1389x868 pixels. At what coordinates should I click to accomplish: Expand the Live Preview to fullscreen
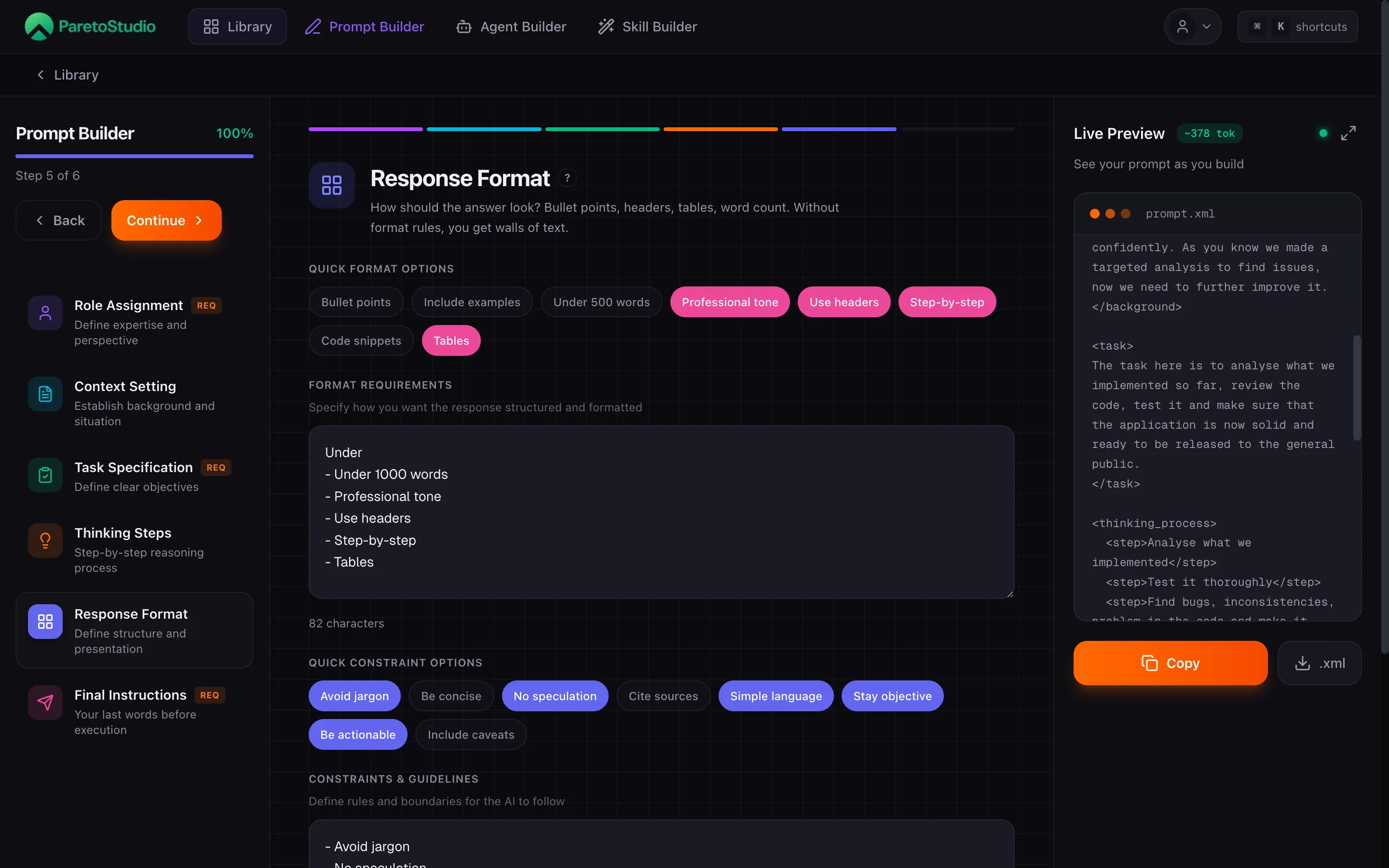pos(1348,133)
